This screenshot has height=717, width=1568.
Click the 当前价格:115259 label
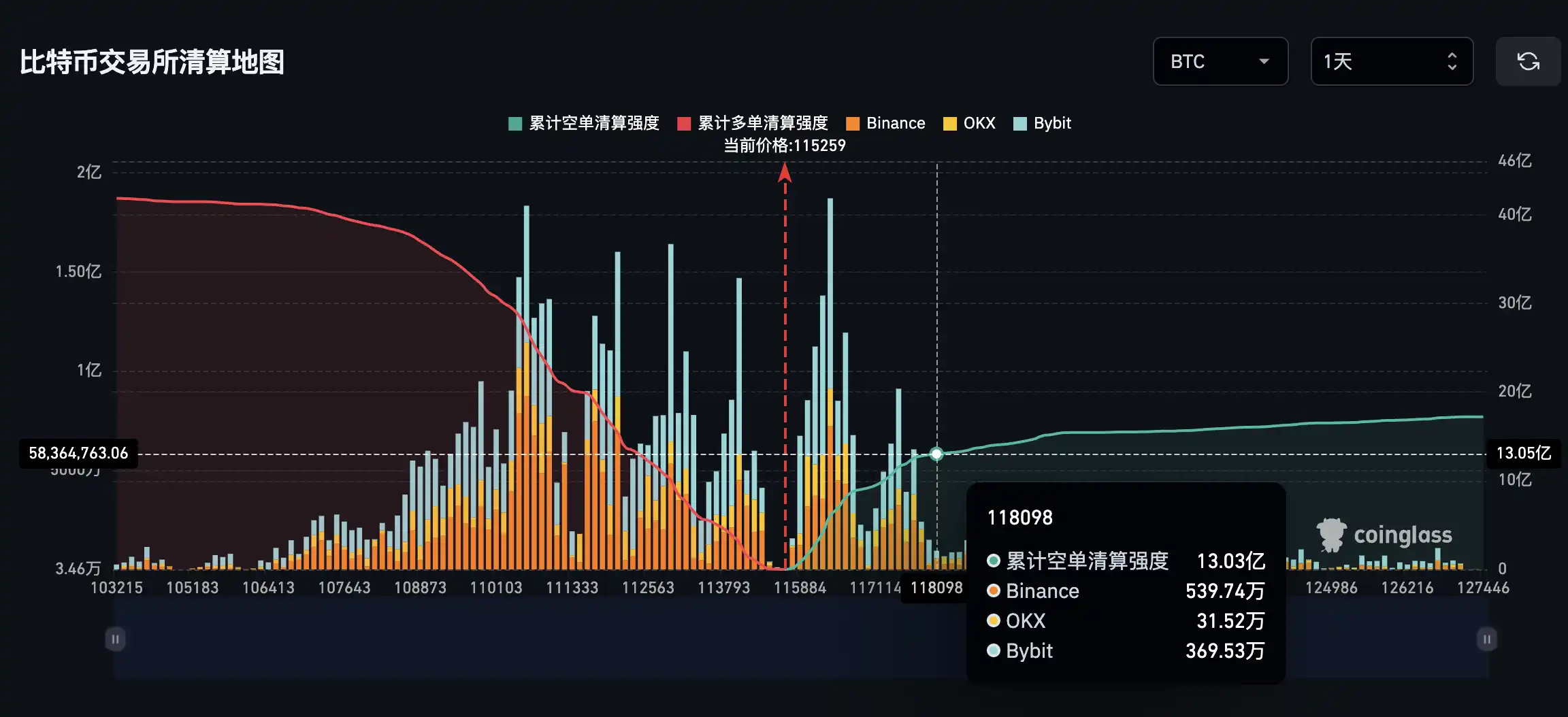click(x=784, y=146)
